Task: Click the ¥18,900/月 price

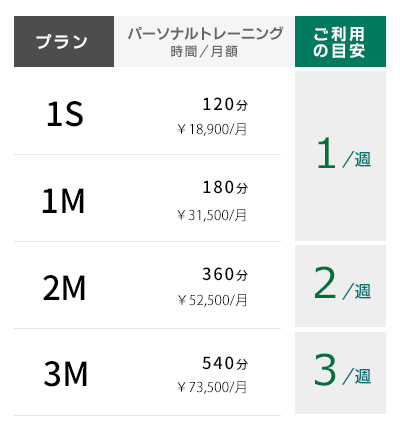Action: pos(212,129)
